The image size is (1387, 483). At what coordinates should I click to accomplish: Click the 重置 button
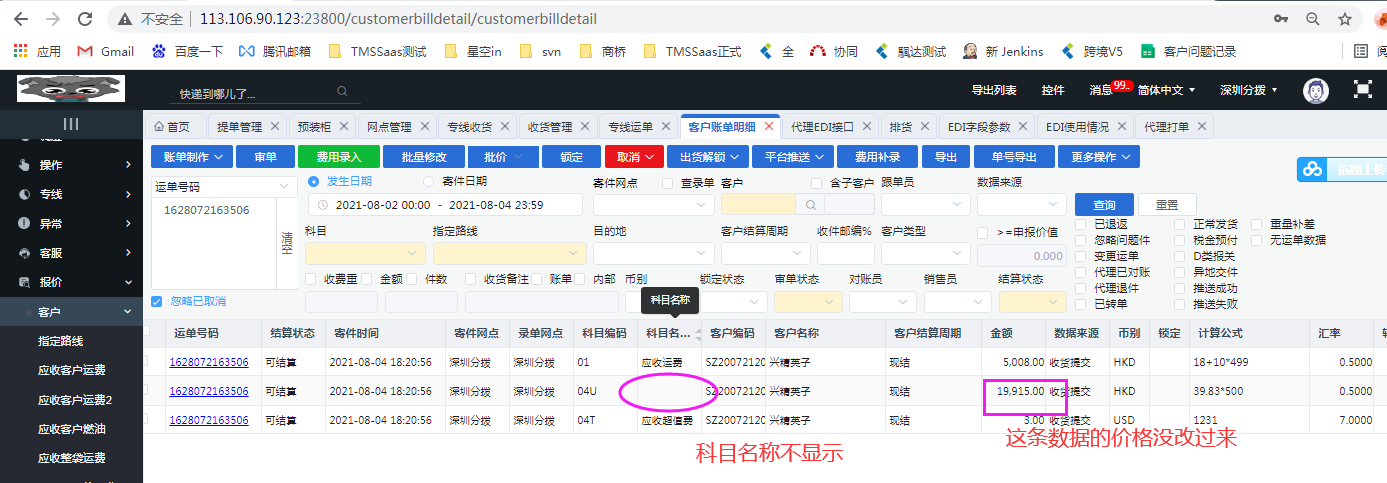point(1166,204)
